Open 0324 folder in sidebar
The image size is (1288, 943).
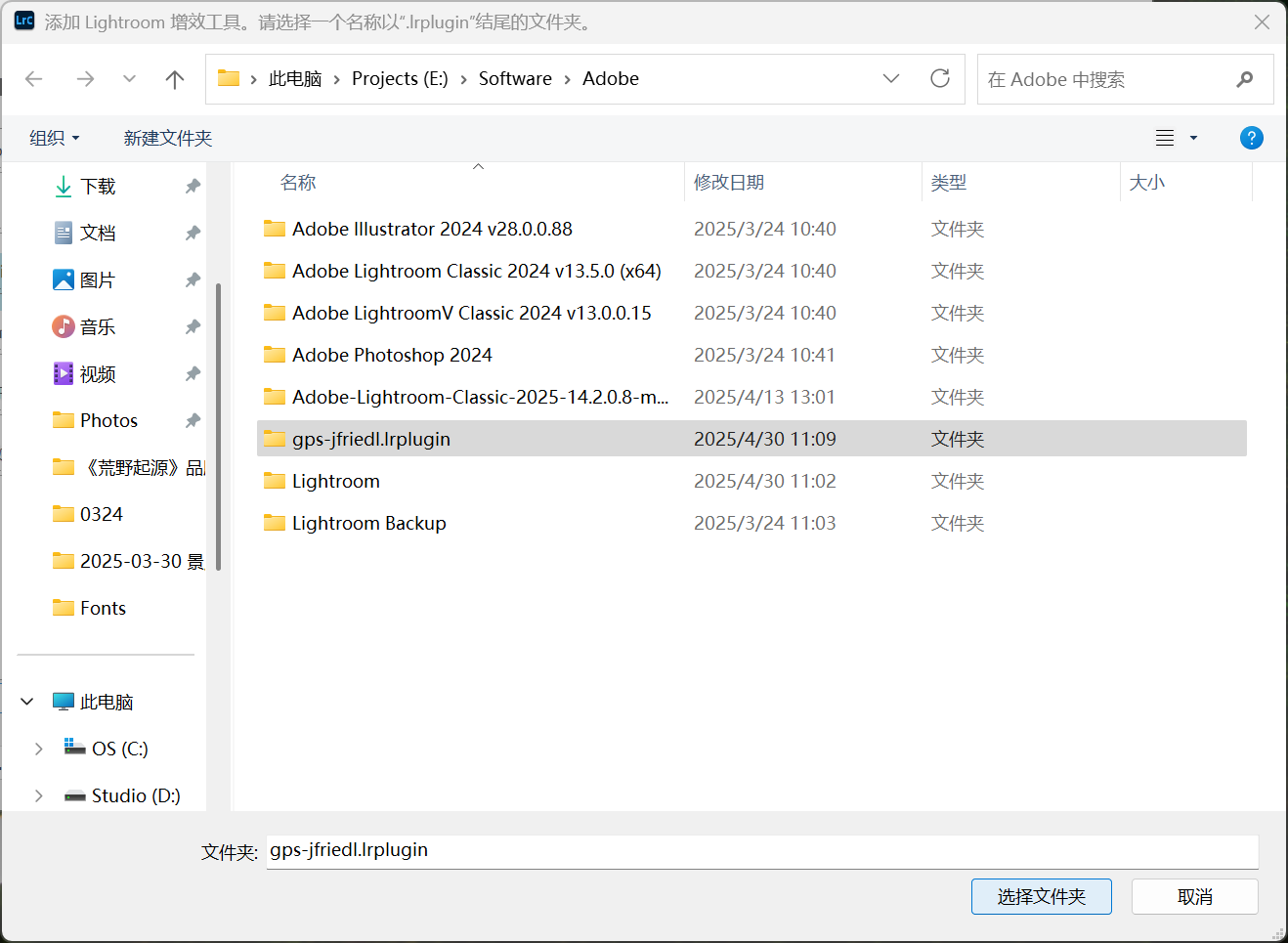pos(101,514)
